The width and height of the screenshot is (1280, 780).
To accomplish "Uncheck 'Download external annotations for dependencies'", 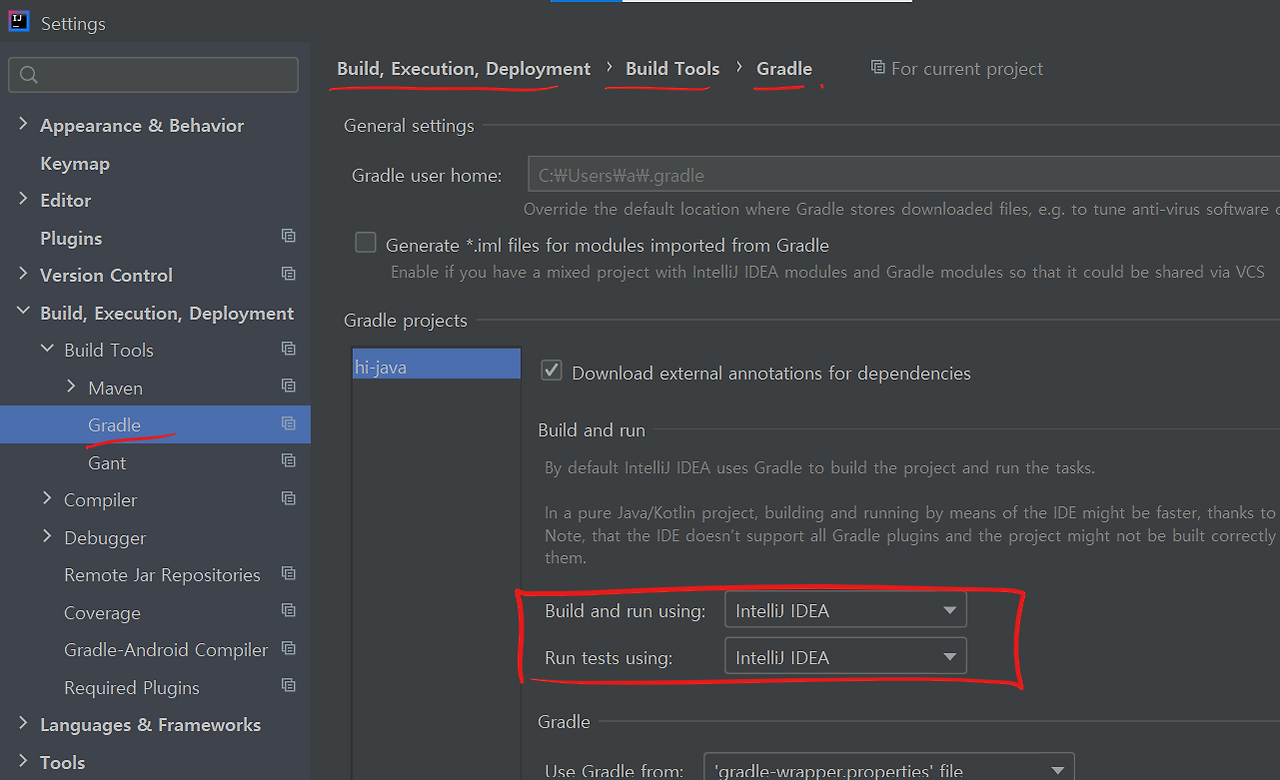I will pyautogui.click(x=551, y=370).
